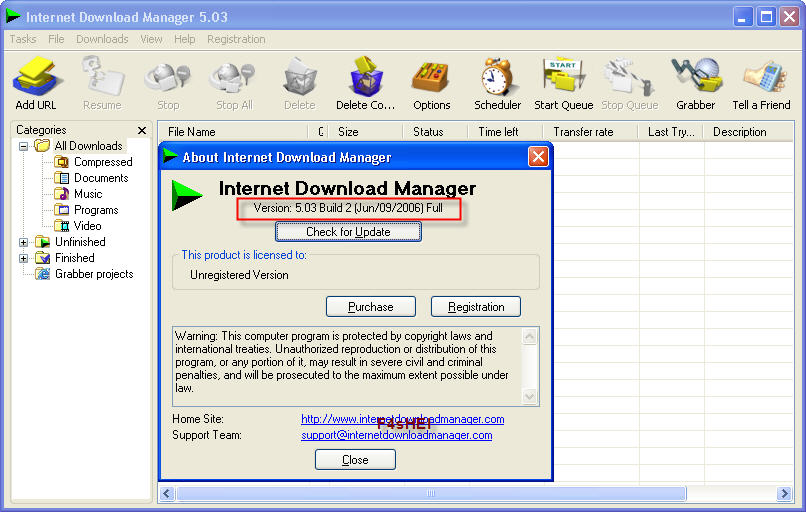This screenshot has width=806, height=512.
Task: Open the File menu
Action: pyautogui.click(x=56, y=39)
